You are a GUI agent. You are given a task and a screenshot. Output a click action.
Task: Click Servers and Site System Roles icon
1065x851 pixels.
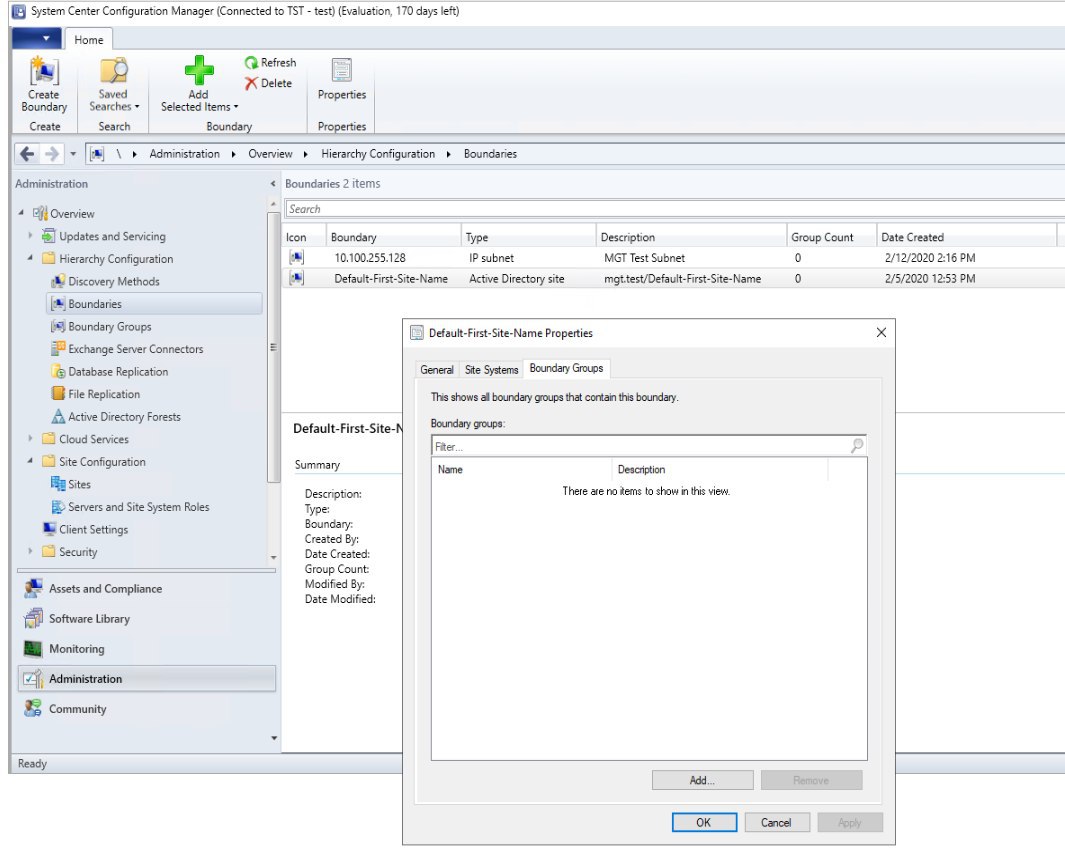pos(58,507)
